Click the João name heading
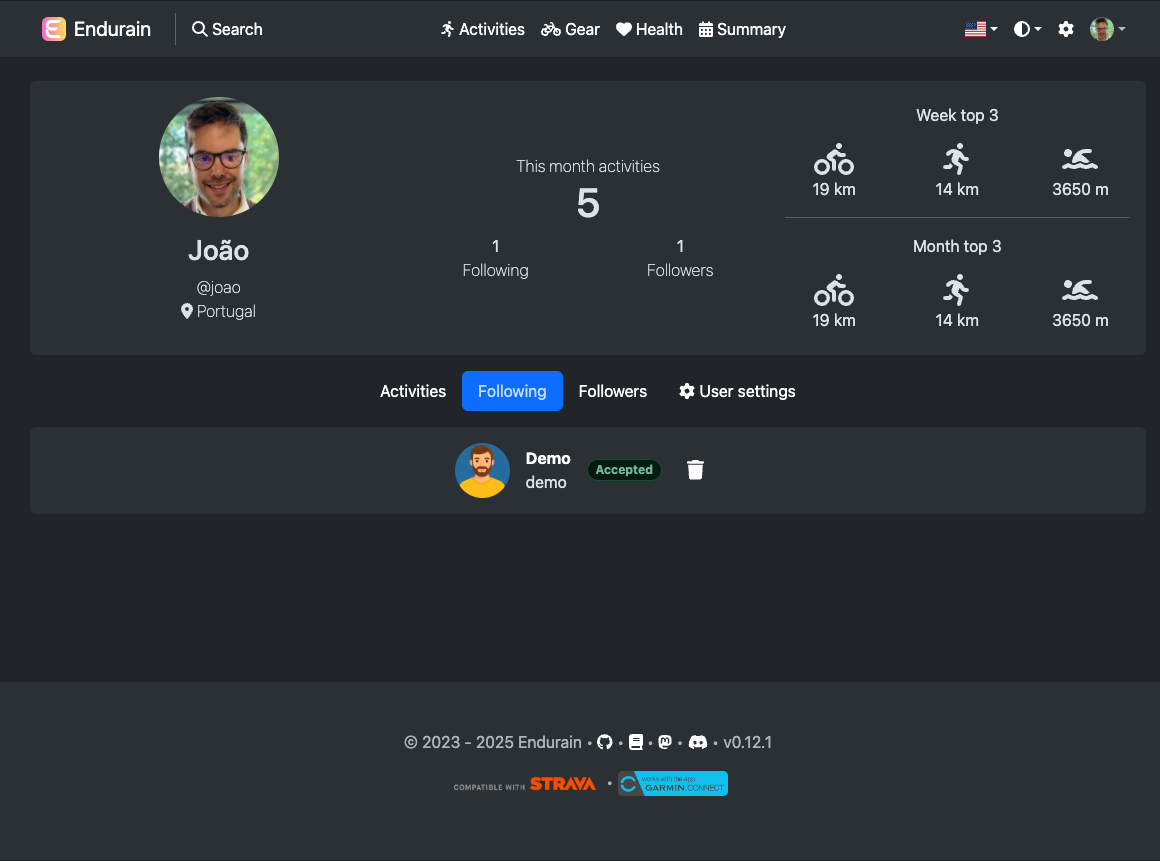This screenshot has width=1160, height=861. pos(218,250)
